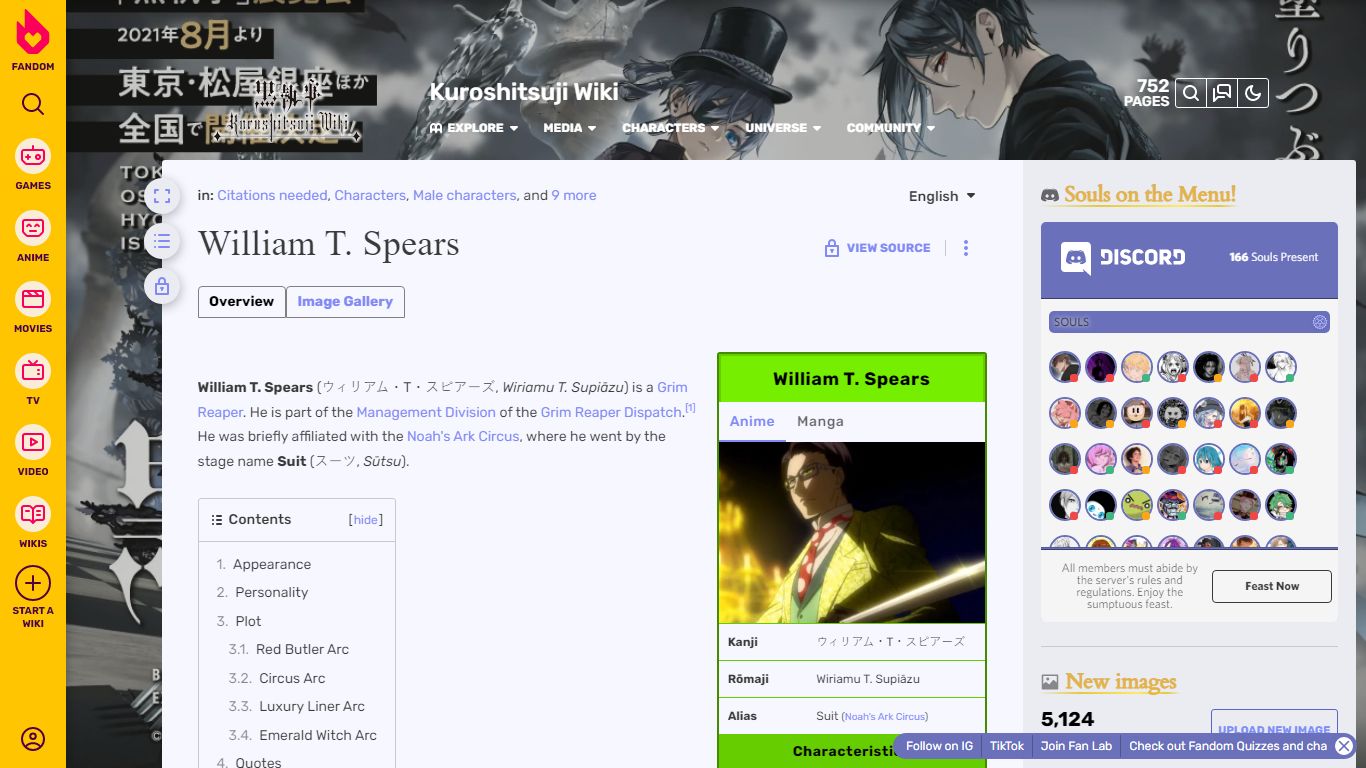Jump to Emerald Witch Arc section
This screenshot has width=1366, height=768.
click(x=318, y=735)
